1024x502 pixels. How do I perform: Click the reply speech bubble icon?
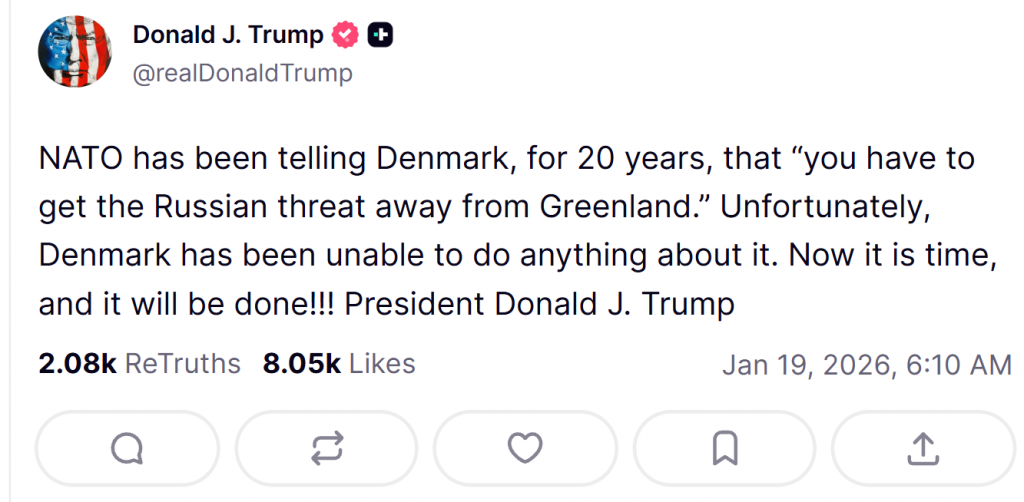click(x=127, y=449)
